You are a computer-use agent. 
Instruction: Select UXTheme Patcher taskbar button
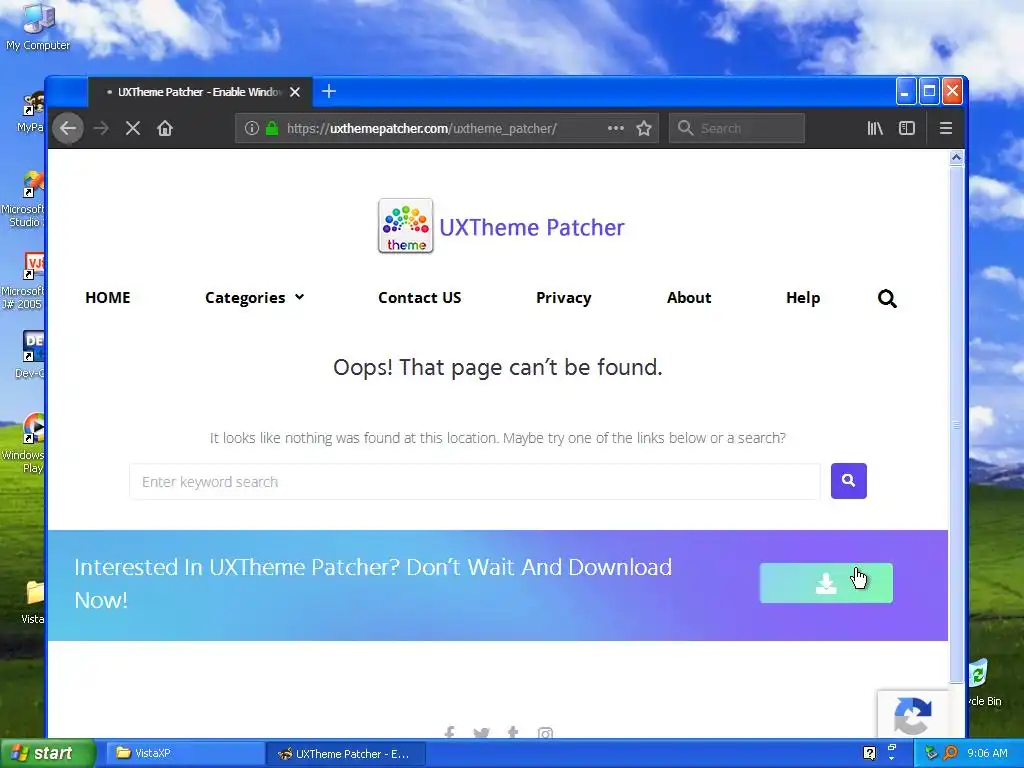pos(346,754)
